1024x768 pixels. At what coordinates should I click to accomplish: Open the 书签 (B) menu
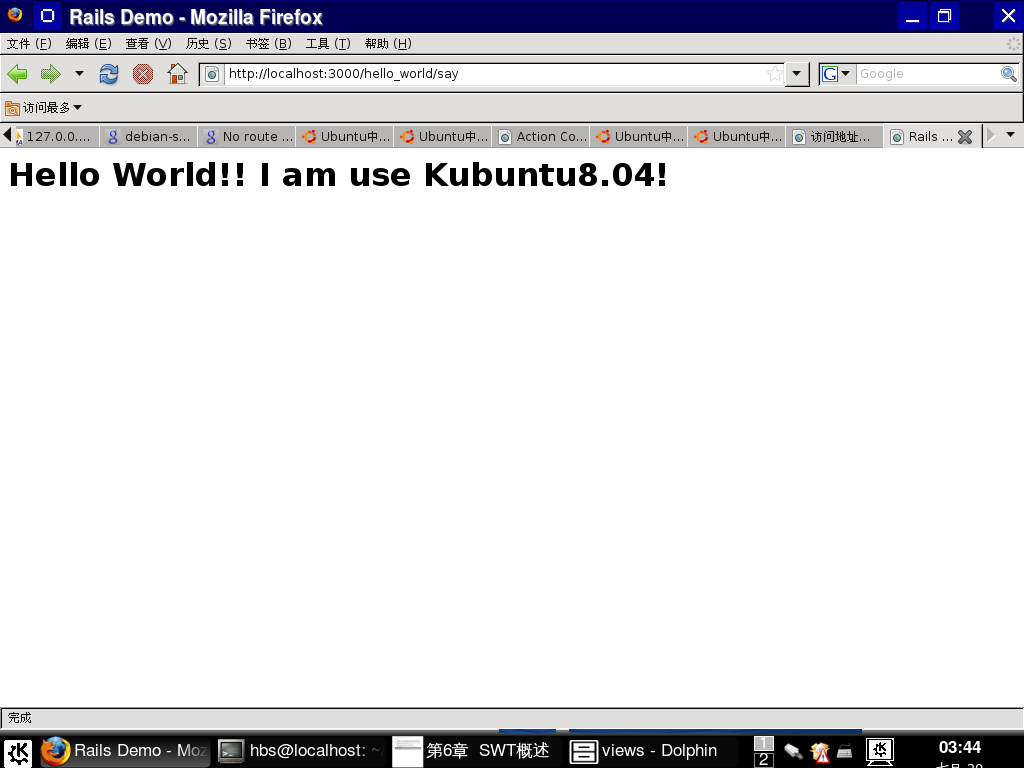[268, 44]
